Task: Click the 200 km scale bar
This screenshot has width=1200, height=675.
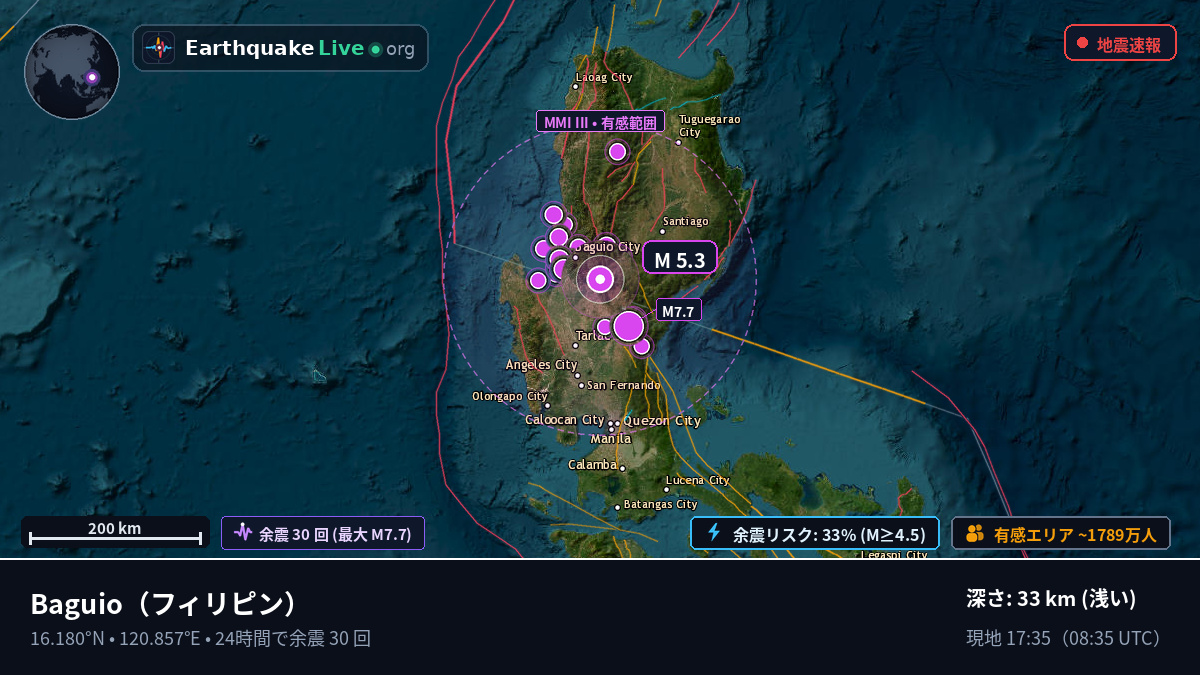Action: 115,532
